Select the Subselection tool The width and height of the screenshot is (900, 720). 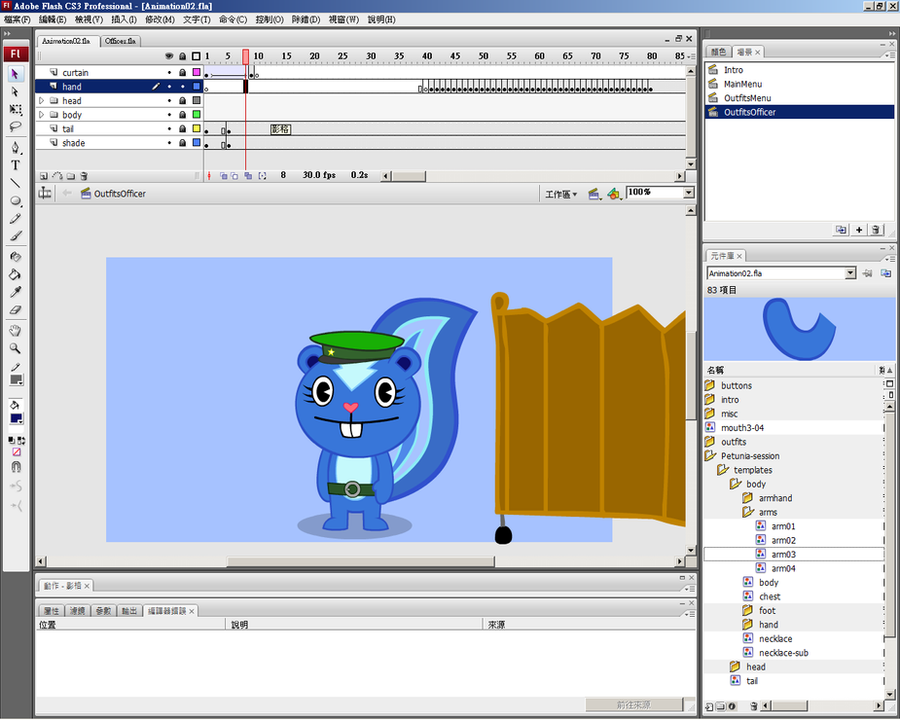15,92
